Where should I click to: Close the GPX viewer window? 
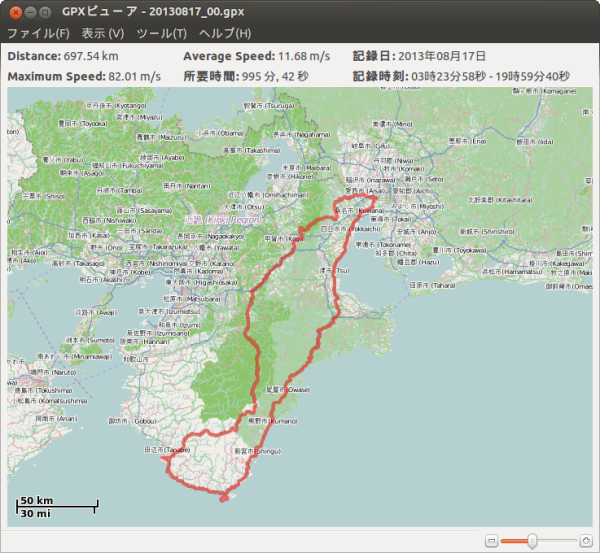(15, 11)
